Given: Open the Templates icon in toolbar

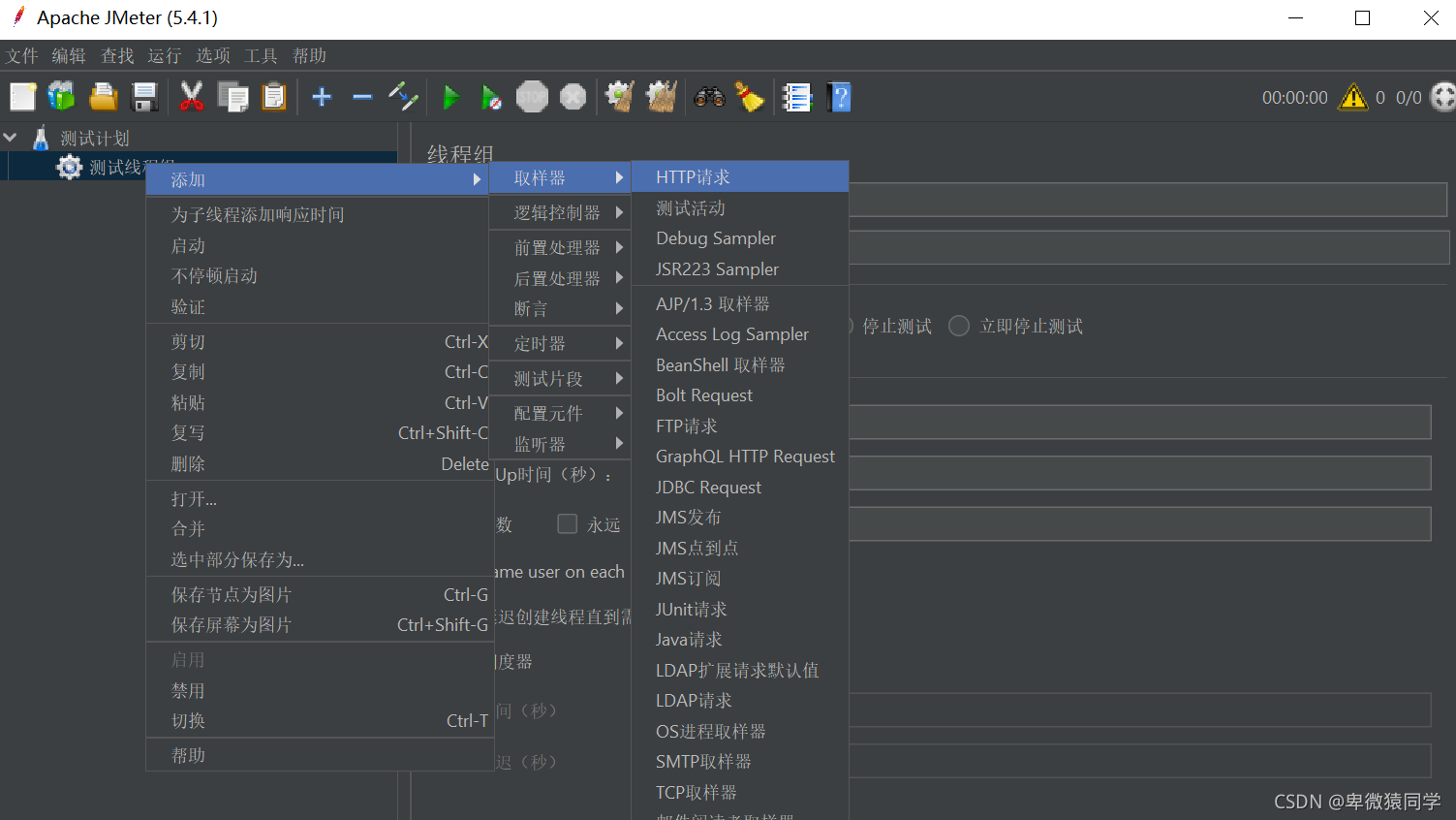Looking at the screenshot, I should coord(62,97).
